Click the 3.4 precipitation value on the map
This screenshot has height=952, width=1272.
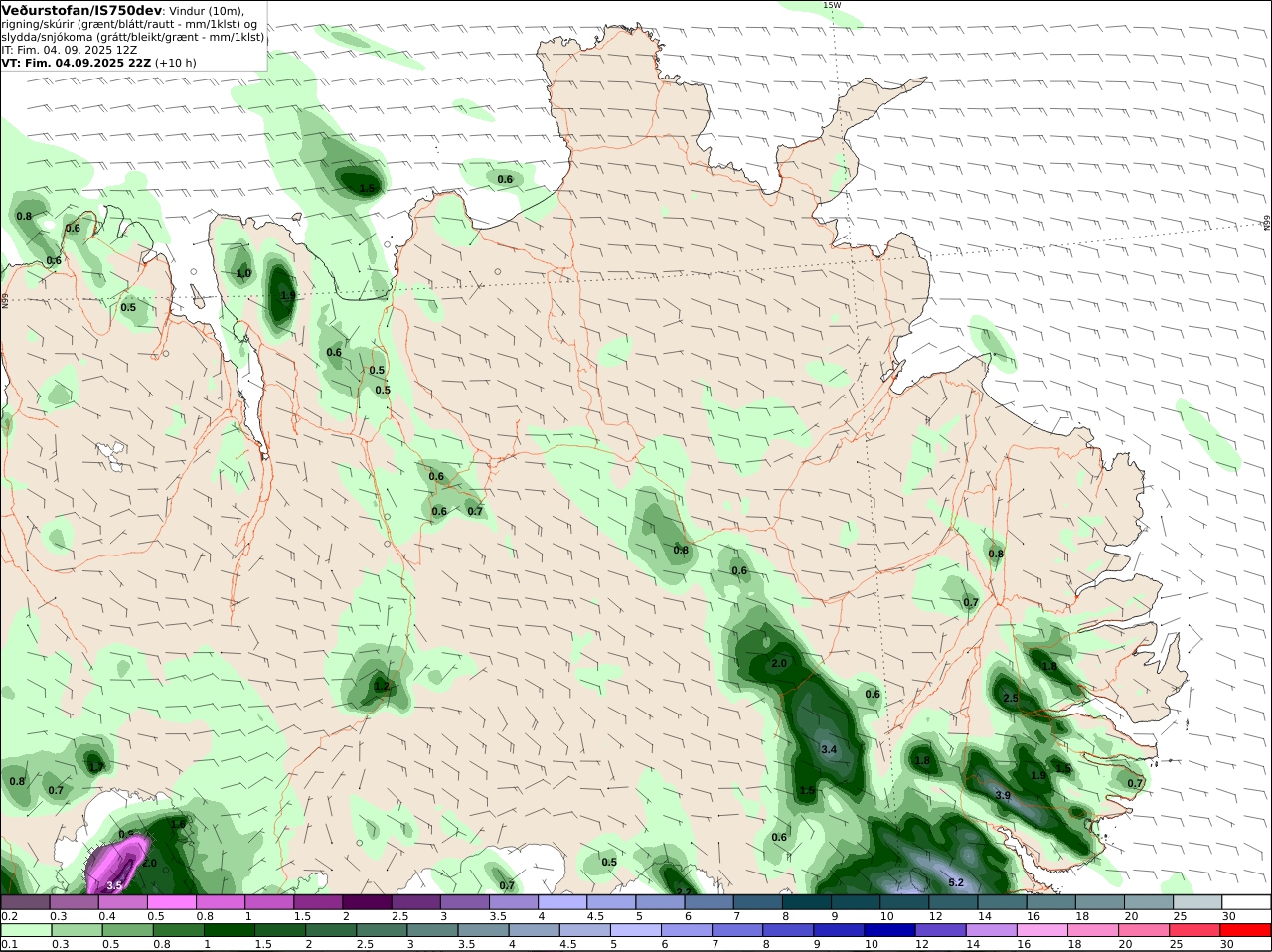829,749
